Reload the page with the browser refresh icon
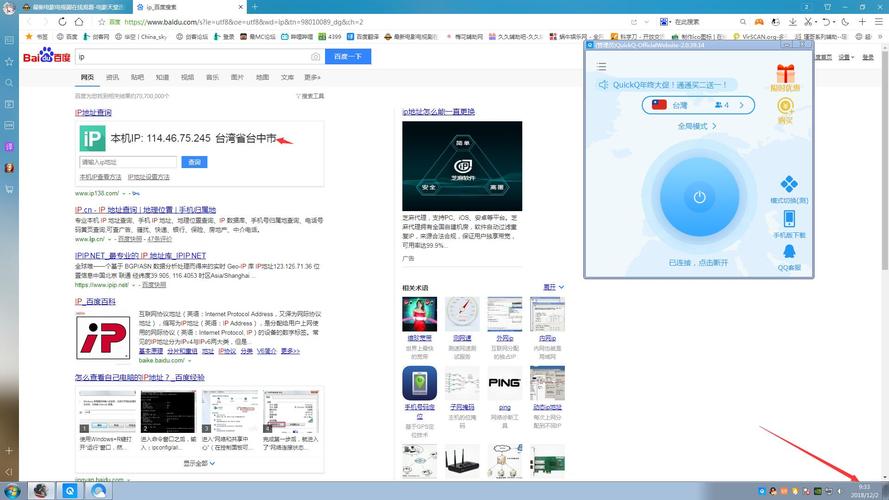 tap(62, 22)
